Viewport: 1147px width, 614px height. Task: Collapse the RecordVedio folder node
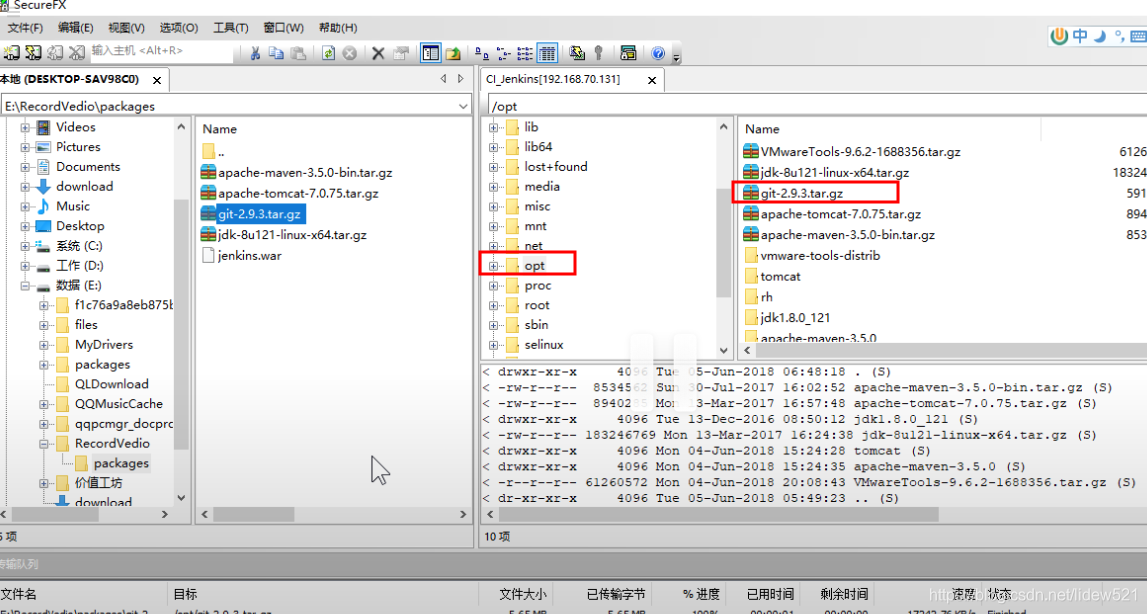coord(44,443)
